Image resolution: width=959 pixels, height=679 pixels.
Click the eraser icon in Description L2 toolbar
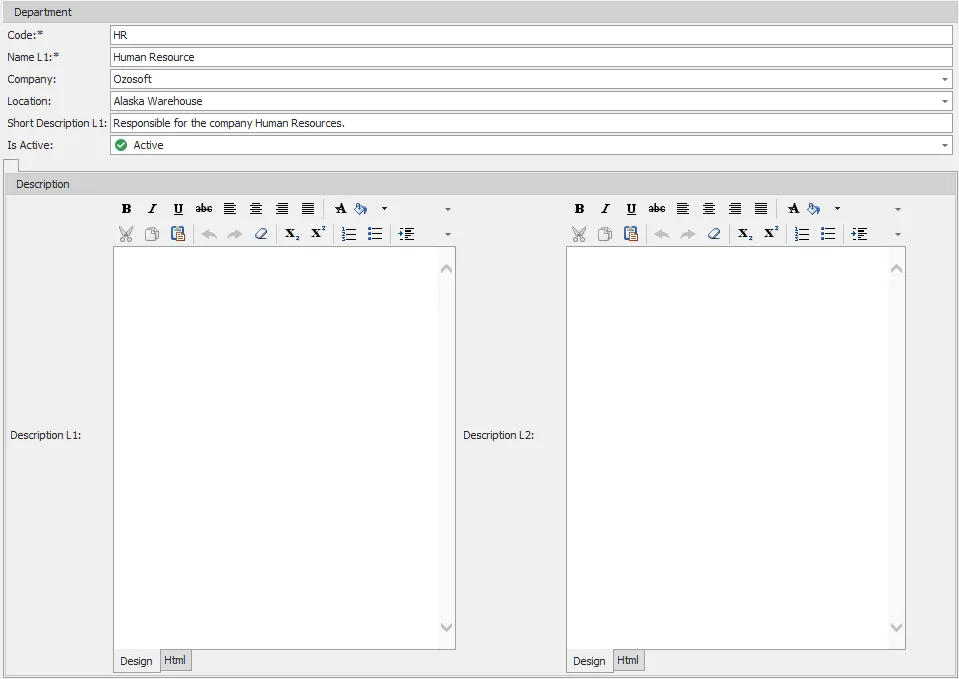click(x=714, y=234)
